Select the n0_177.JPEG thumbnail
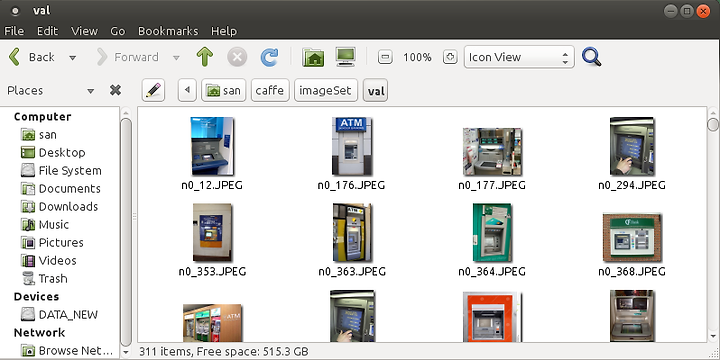 492,152
